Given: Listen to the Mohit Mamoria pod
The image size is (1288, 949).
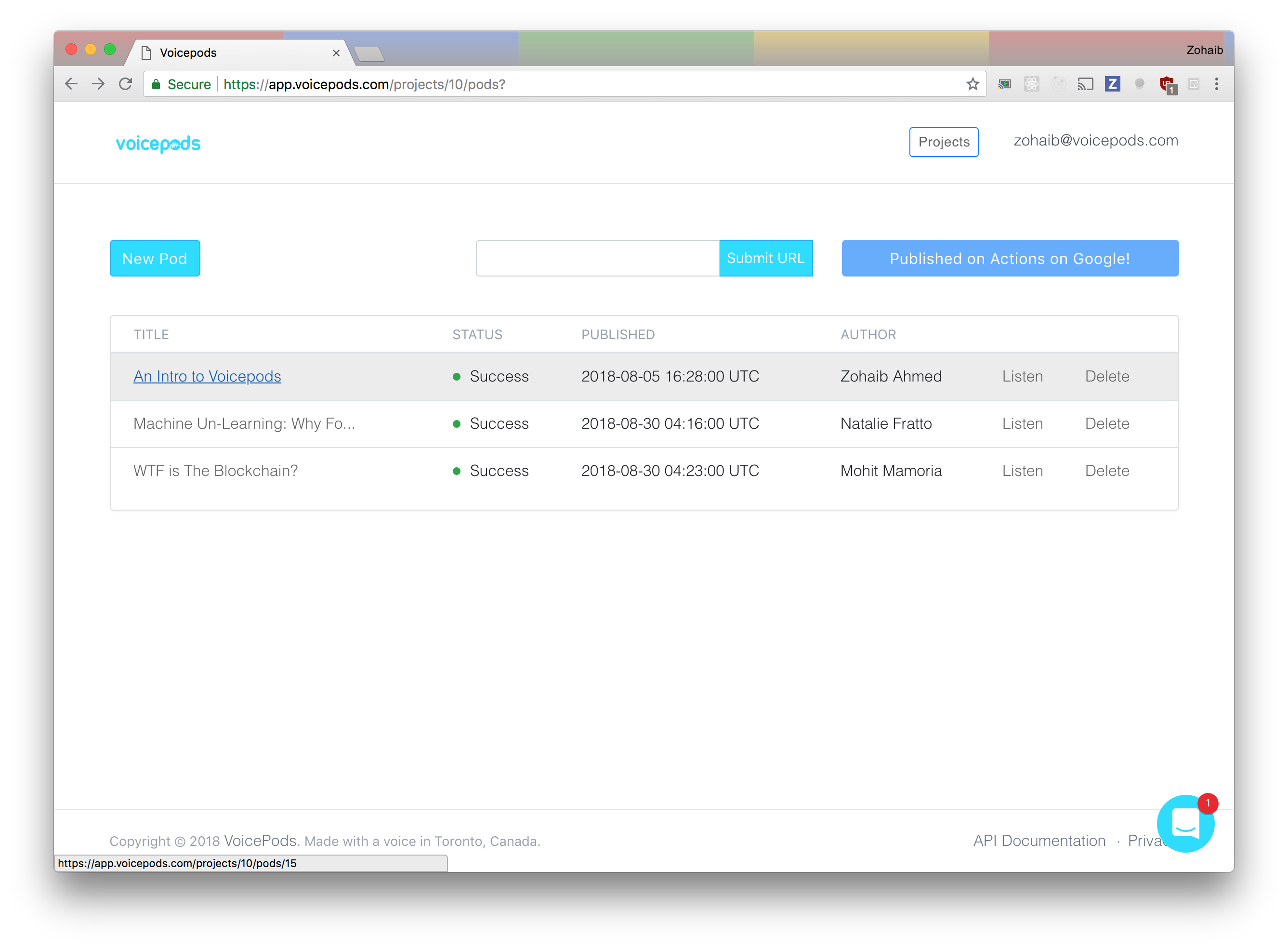Looking at the screenshot, I should click(1022, 471).
